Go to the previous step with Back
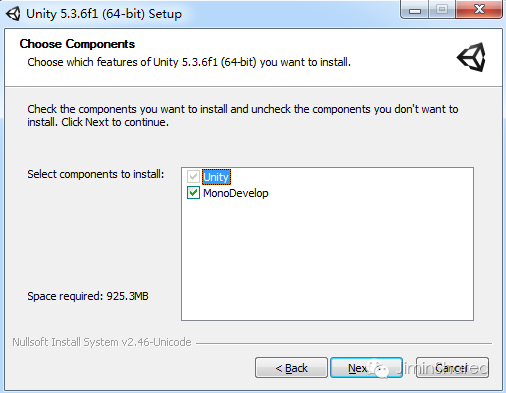 [291, 368]
